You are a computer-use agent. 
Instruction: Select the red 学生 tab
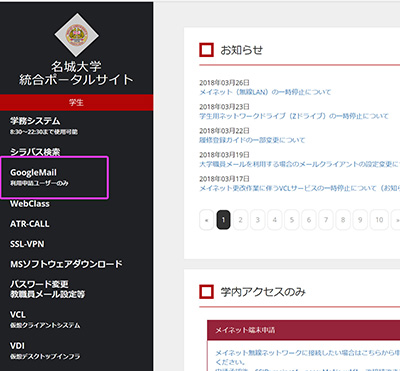[x=76, y=102]
